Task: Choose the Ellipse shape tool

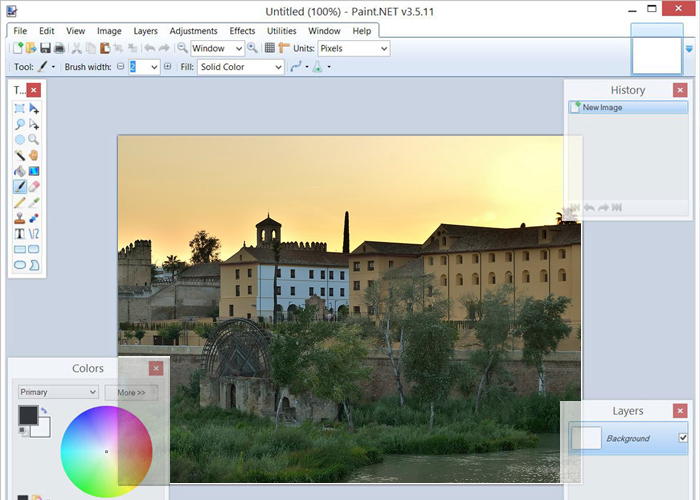Action: pos(20,264)
